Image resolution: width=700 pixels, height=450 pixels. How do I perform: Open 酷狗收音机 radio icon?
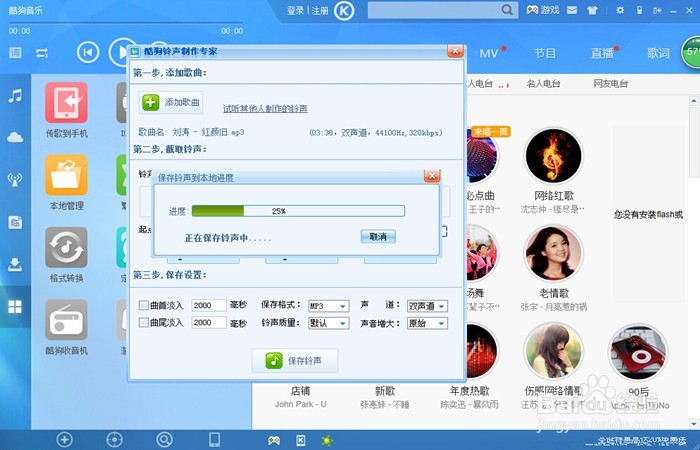[x=66, y=320]
